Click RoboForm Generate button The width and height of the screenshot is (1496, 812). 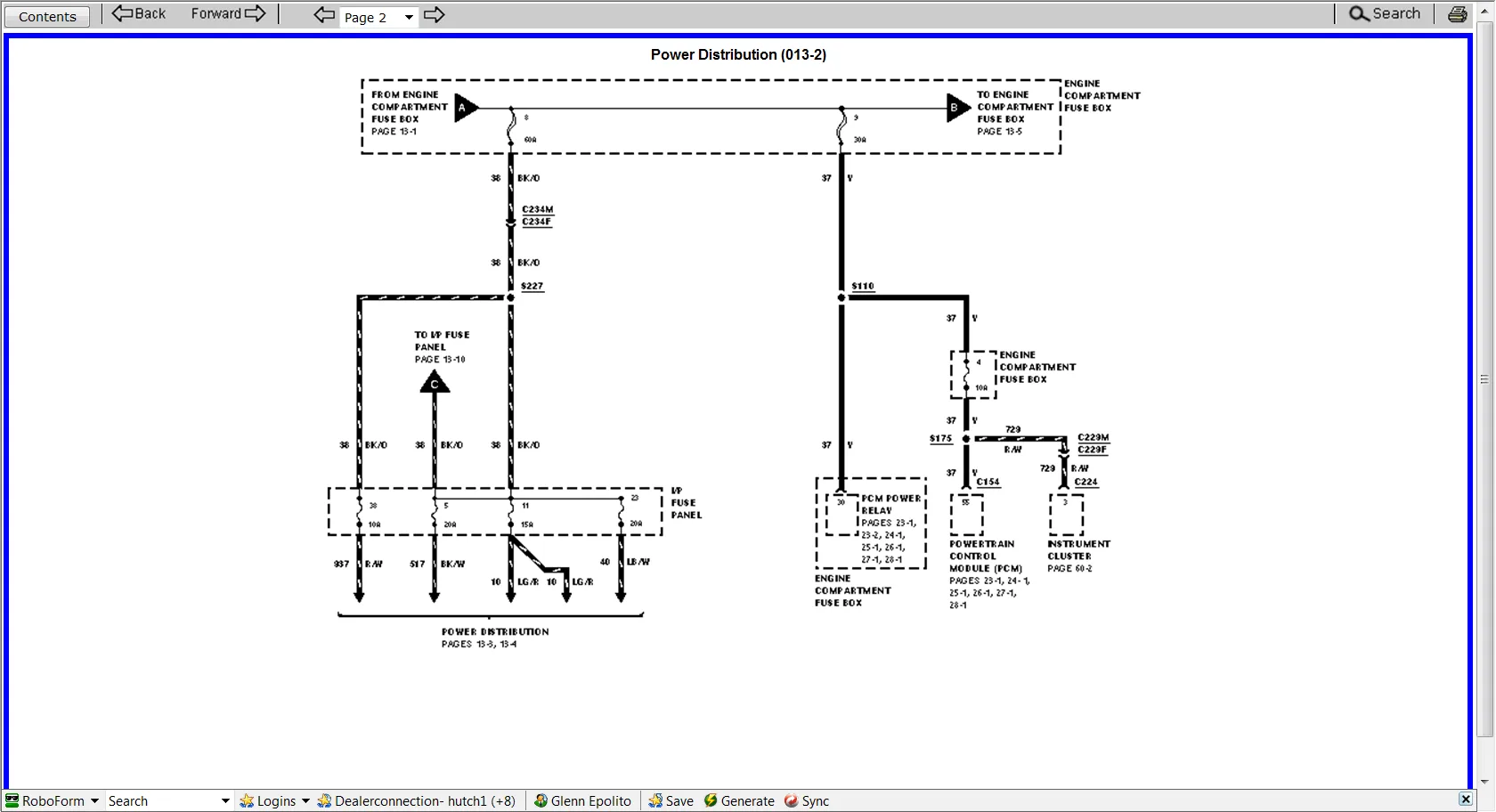(x=739, y=801)
